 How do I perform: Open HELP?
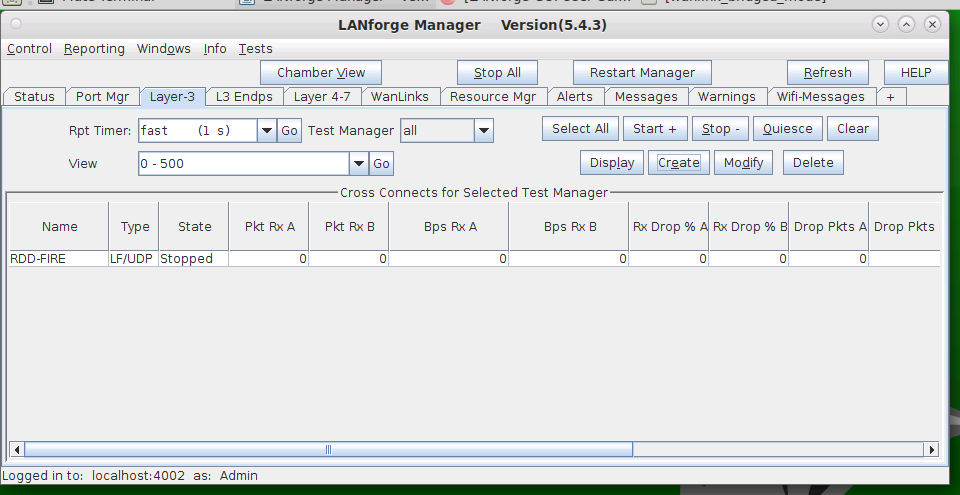pyautogui.click(x=916, y=72)
